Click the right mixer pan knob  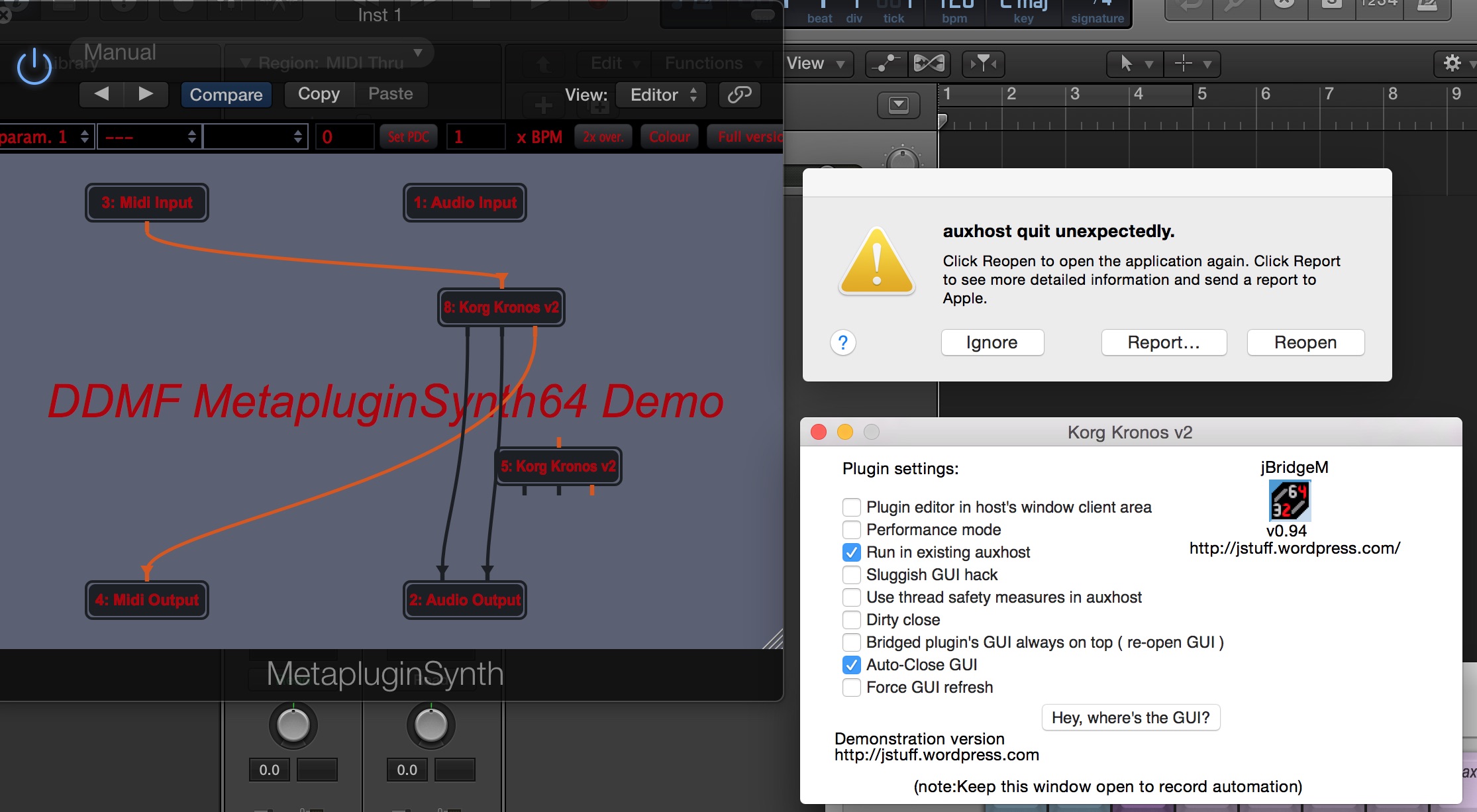click(431, 725)
